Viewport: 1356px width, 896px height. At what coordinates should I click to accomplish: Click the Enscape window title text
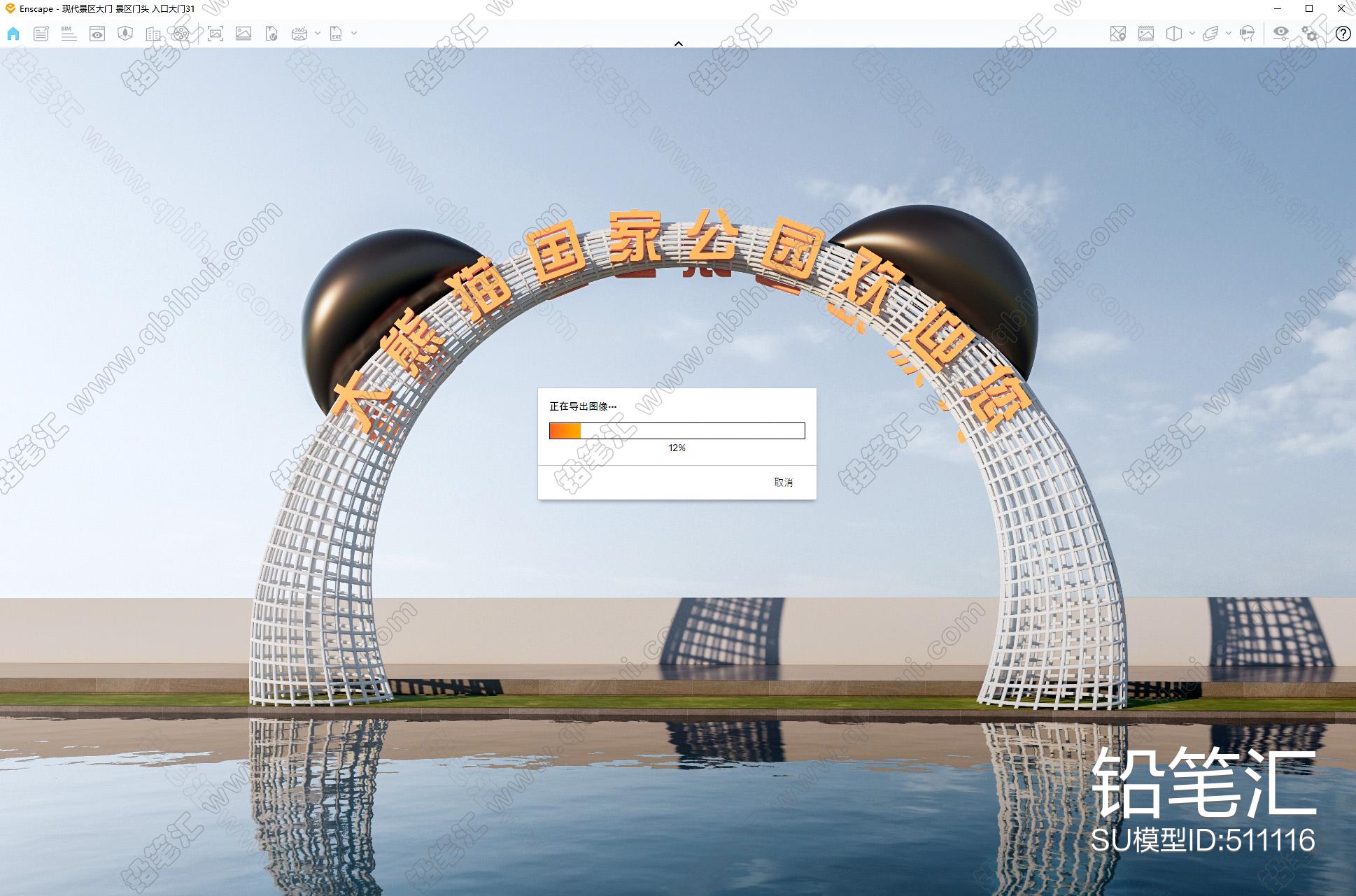107,8
